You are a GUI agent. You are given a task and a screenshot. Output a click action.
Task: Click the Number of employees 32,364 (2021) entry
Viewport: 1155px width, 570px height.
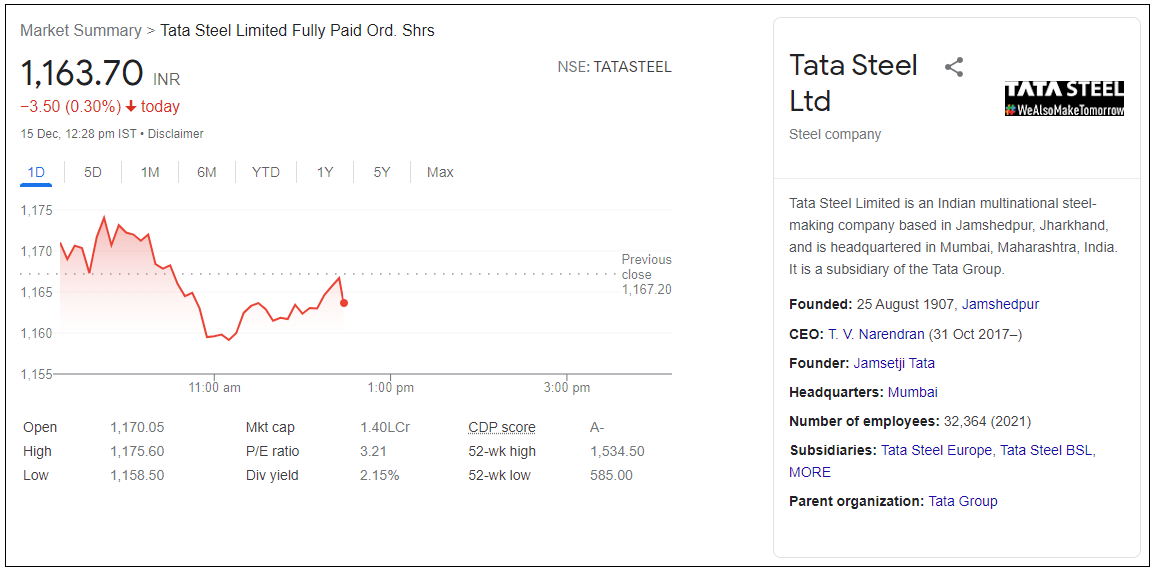(910, 422)
